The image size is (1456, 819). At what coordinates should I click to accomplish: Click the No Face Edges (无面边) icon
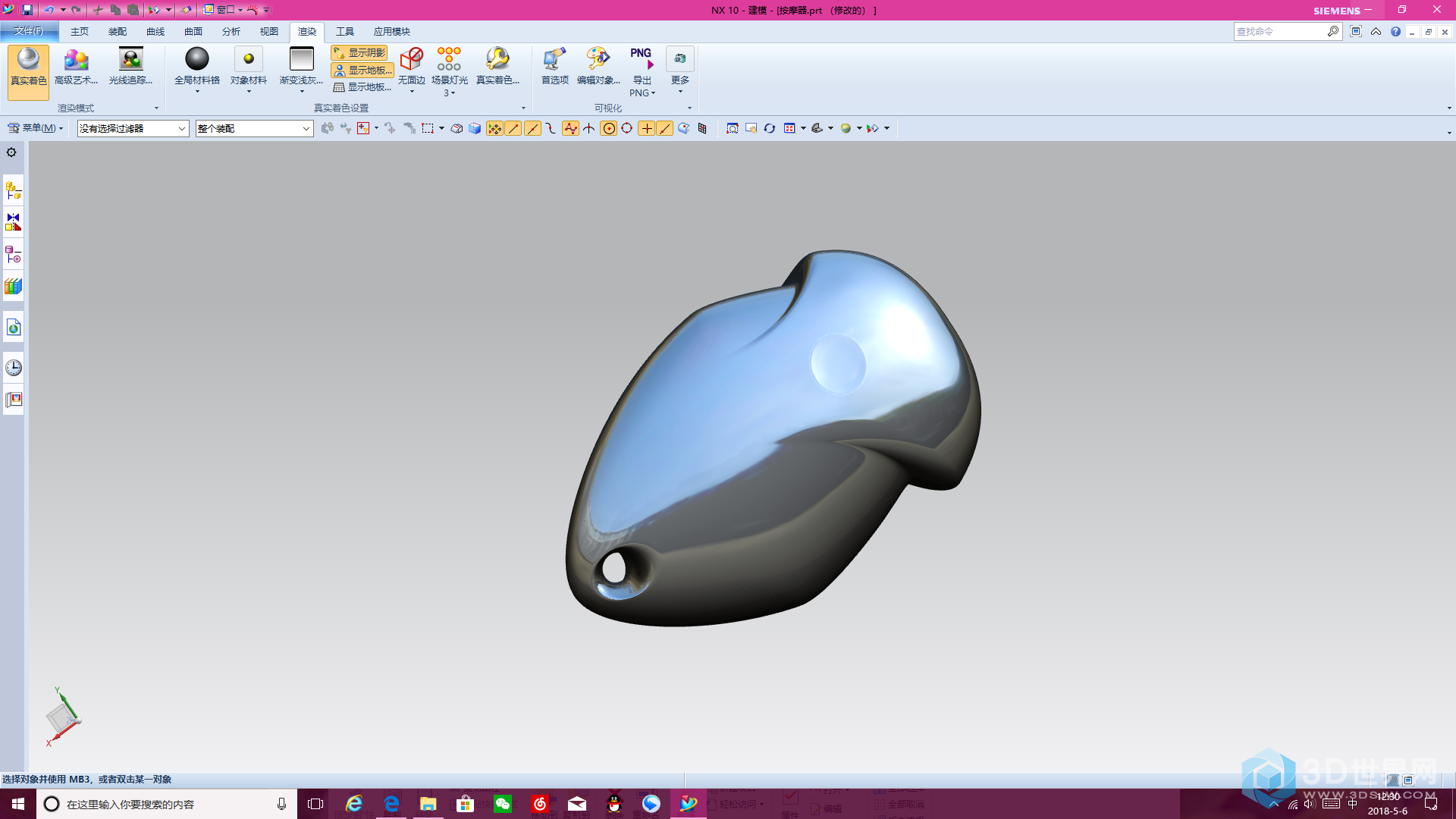pos(412,59)
